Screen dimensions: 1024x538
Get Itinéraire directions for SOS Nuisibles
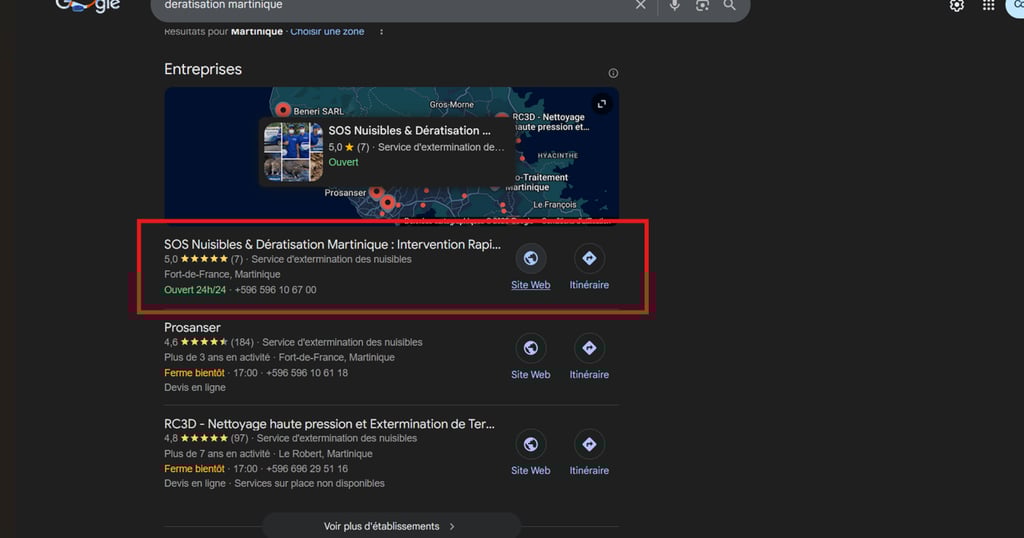pyautogui.click(x=589, y=266)
